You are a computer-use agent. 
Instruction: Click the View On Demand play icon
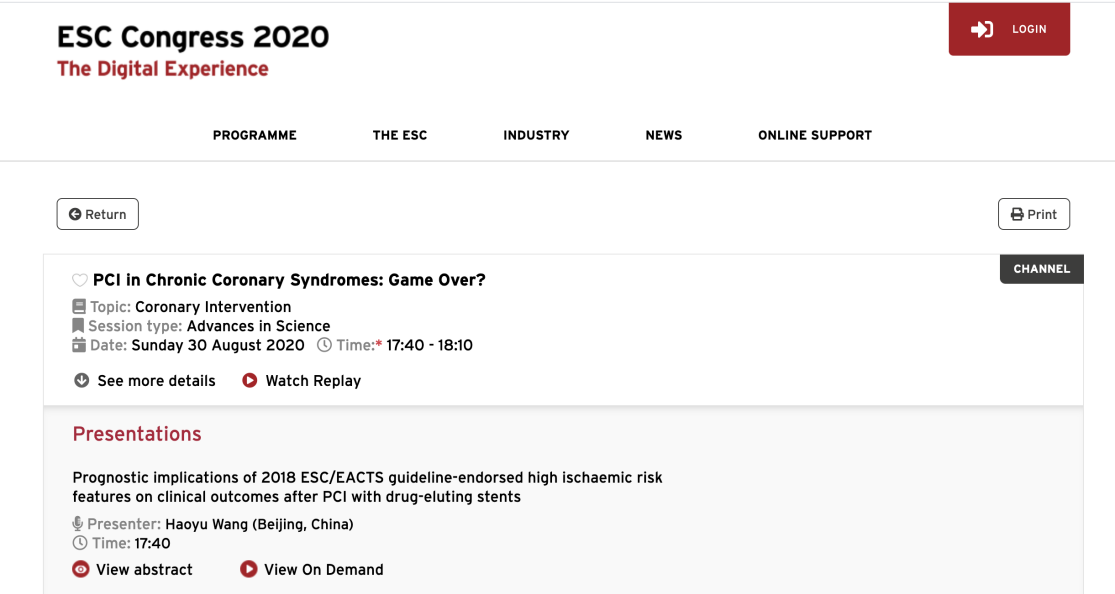point(248,569)
